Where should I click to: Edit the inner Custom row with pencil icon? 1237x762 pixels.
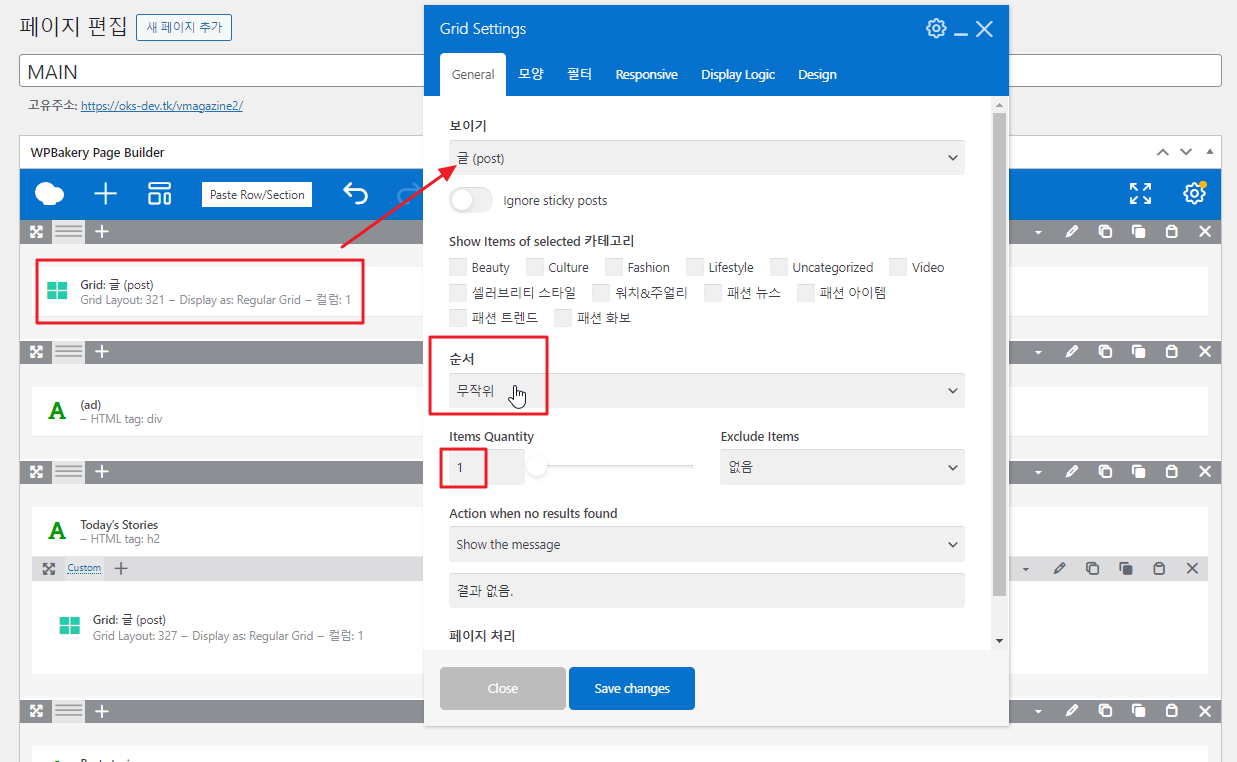click(1059, 568)
